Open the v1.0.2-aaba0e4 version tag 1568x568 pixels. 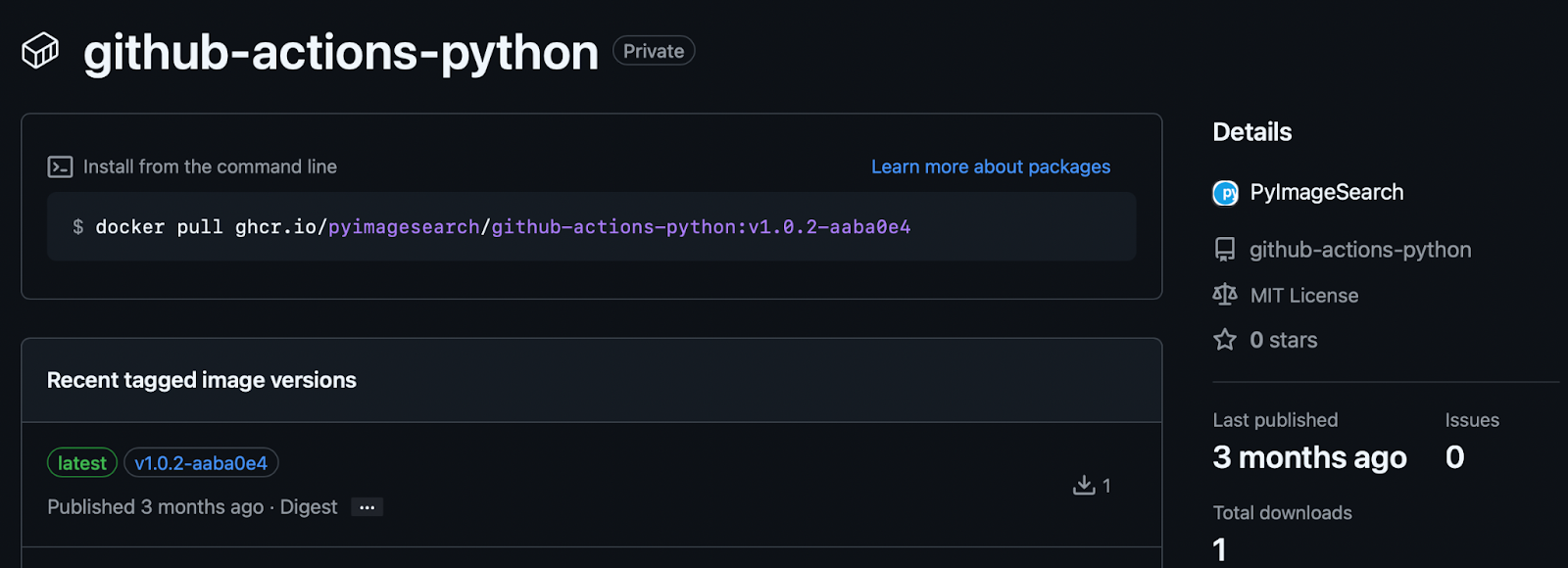[201, 463]
